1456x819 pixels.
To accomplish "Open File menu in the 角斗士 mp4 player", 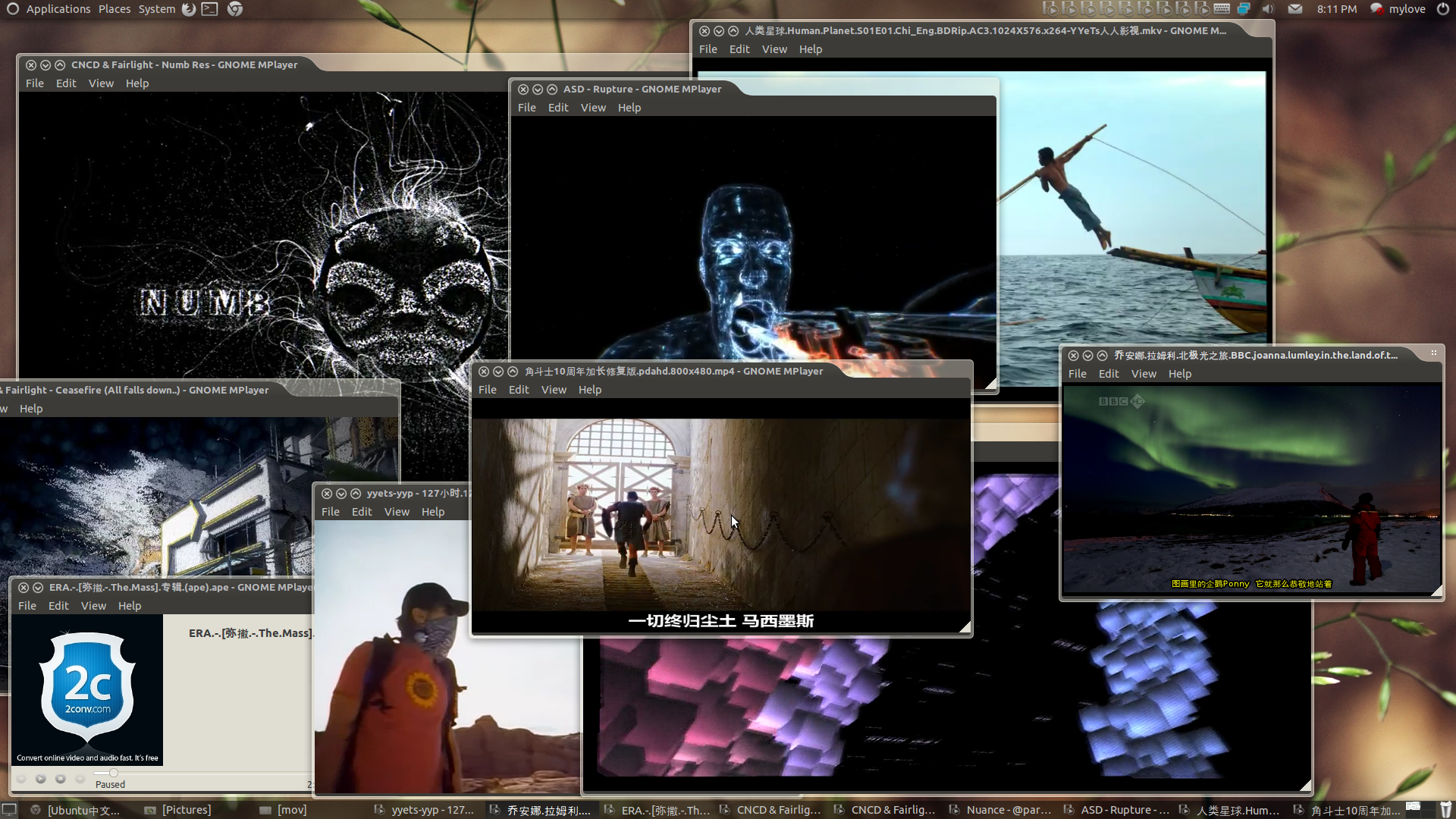I will 488,390.
